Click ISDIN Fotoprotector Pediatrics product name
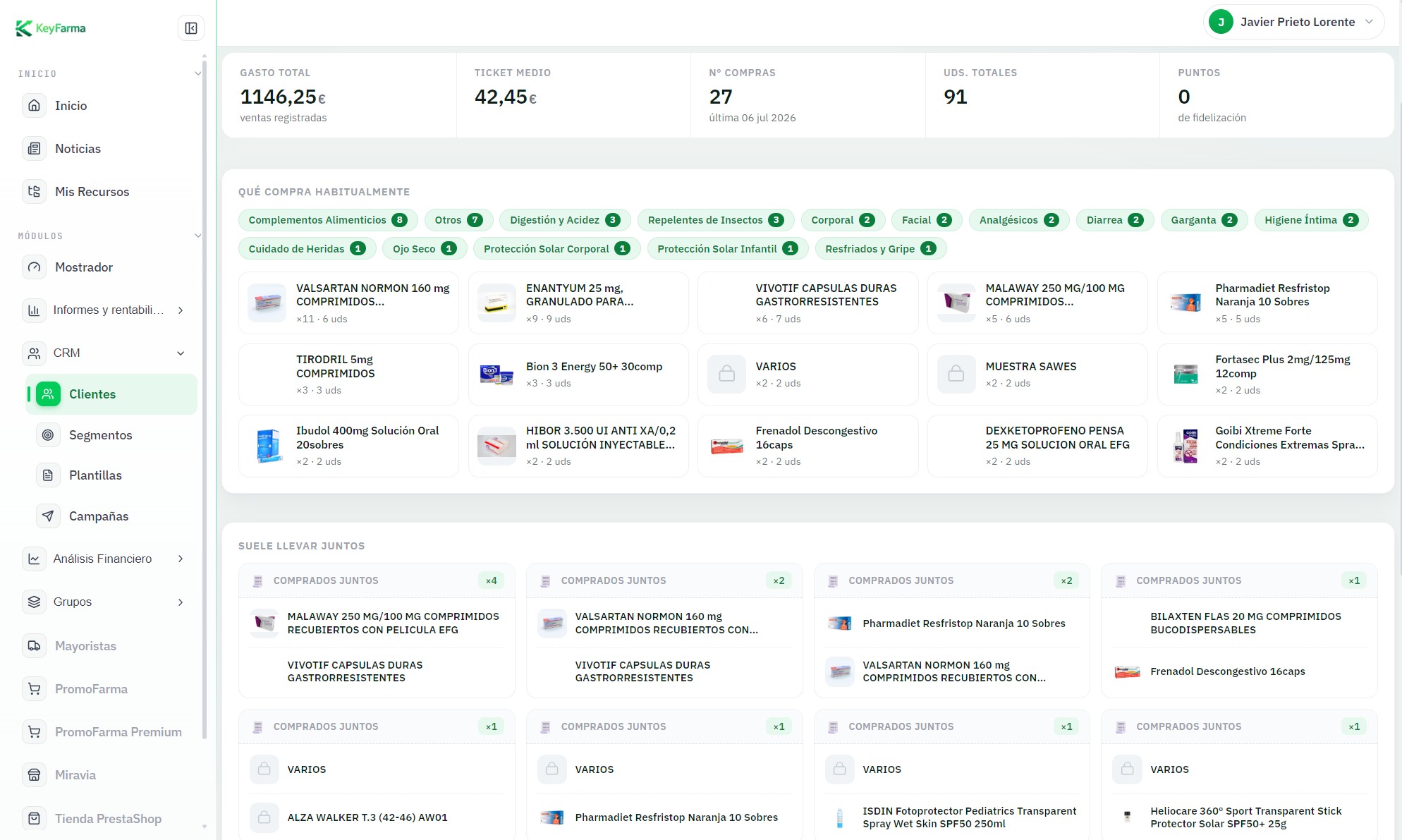 (x=970, y=817)
